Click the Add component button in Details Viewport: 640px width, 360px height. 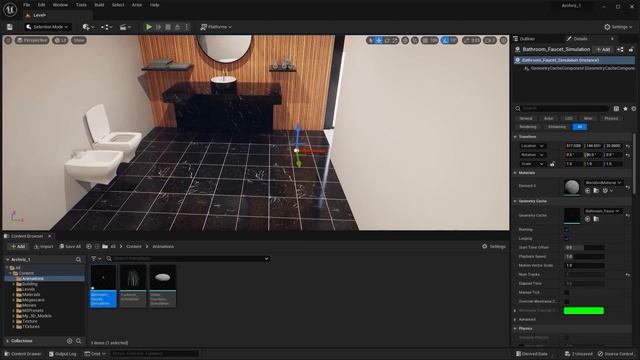[603, 49]
